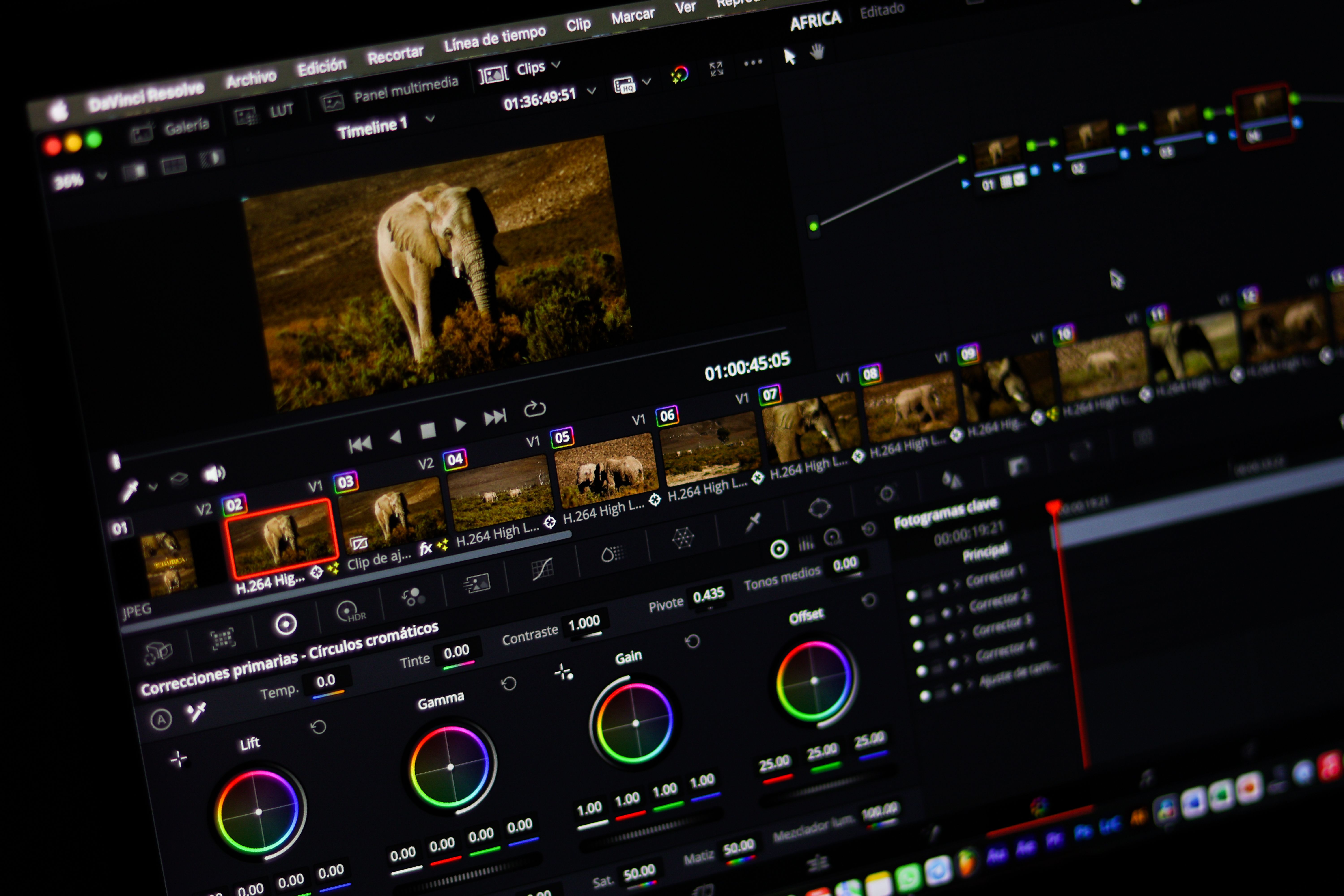
Task: Click the Lift black point picker crosshair
Action: (179, 759)
